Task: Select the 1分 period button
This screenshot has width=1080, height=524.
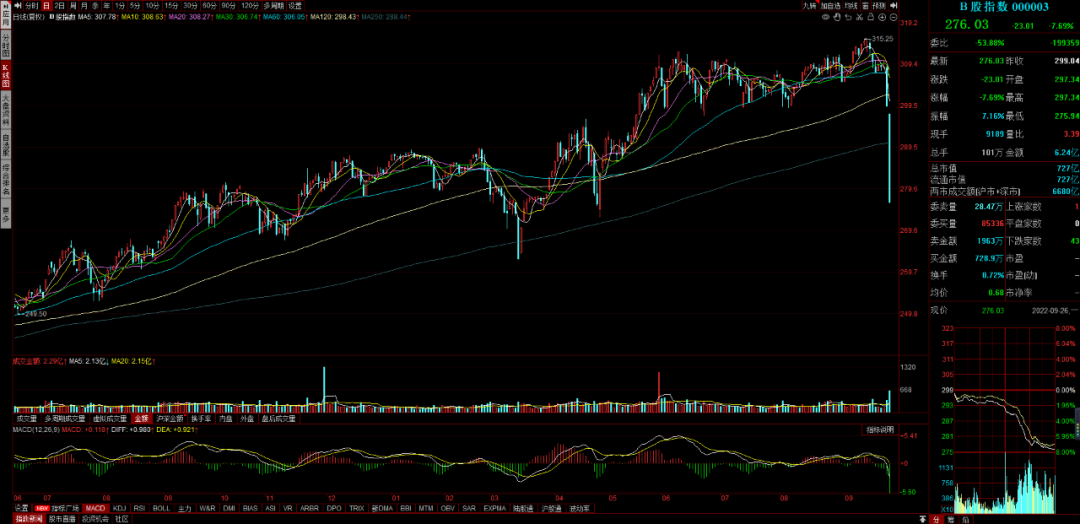Action: tap(120, 5)
